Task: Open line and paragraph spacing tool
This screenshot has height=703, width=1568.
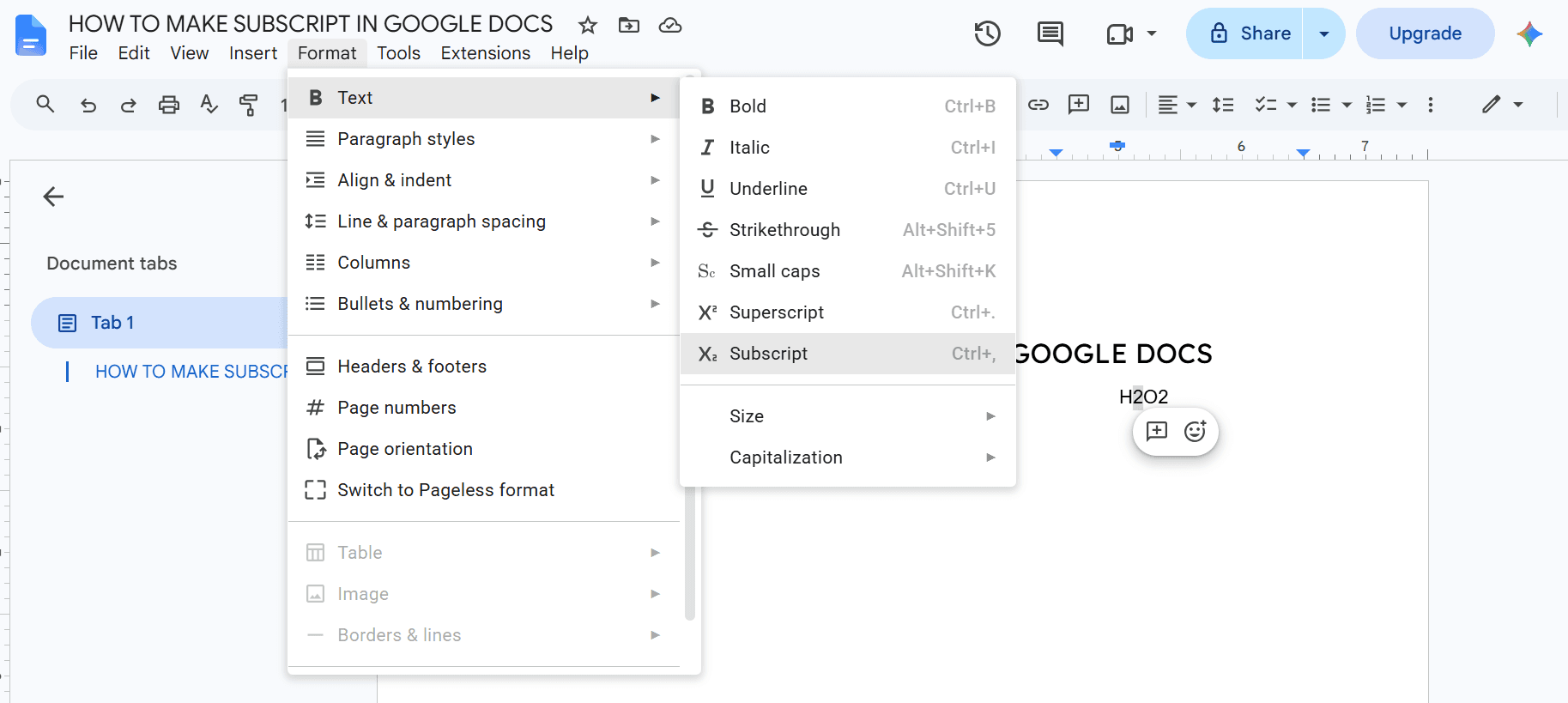Action: (1223, 105)
